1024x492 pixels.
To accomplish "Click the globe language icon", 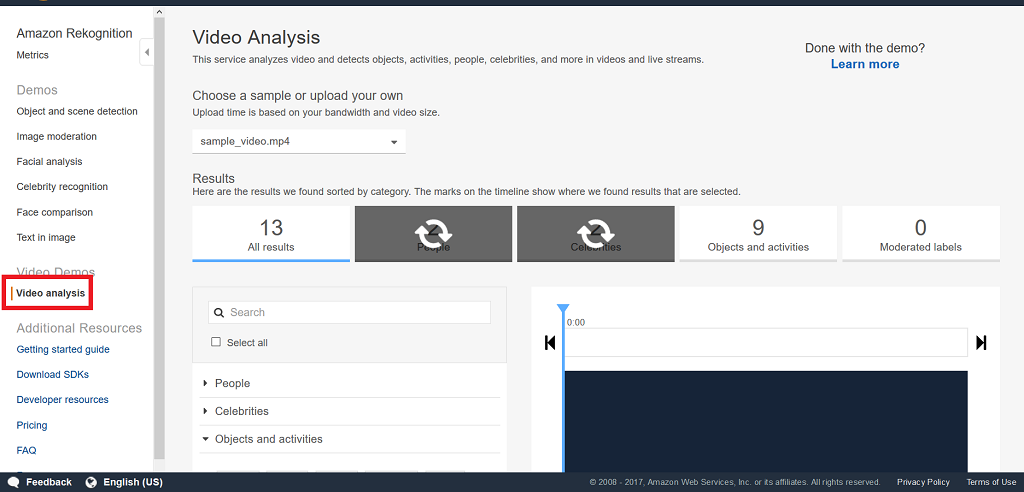I will pos(91,482).
